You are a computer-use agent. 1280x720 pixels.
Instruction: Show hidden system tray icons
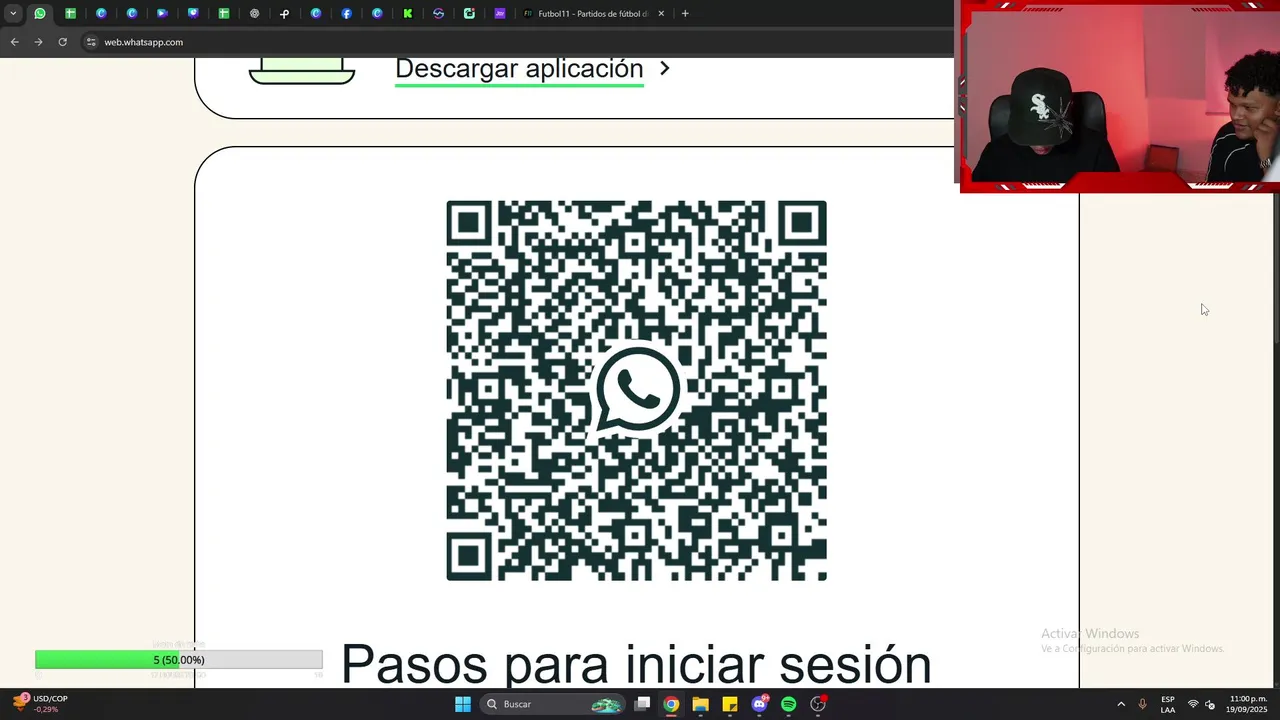[1121, 704]
